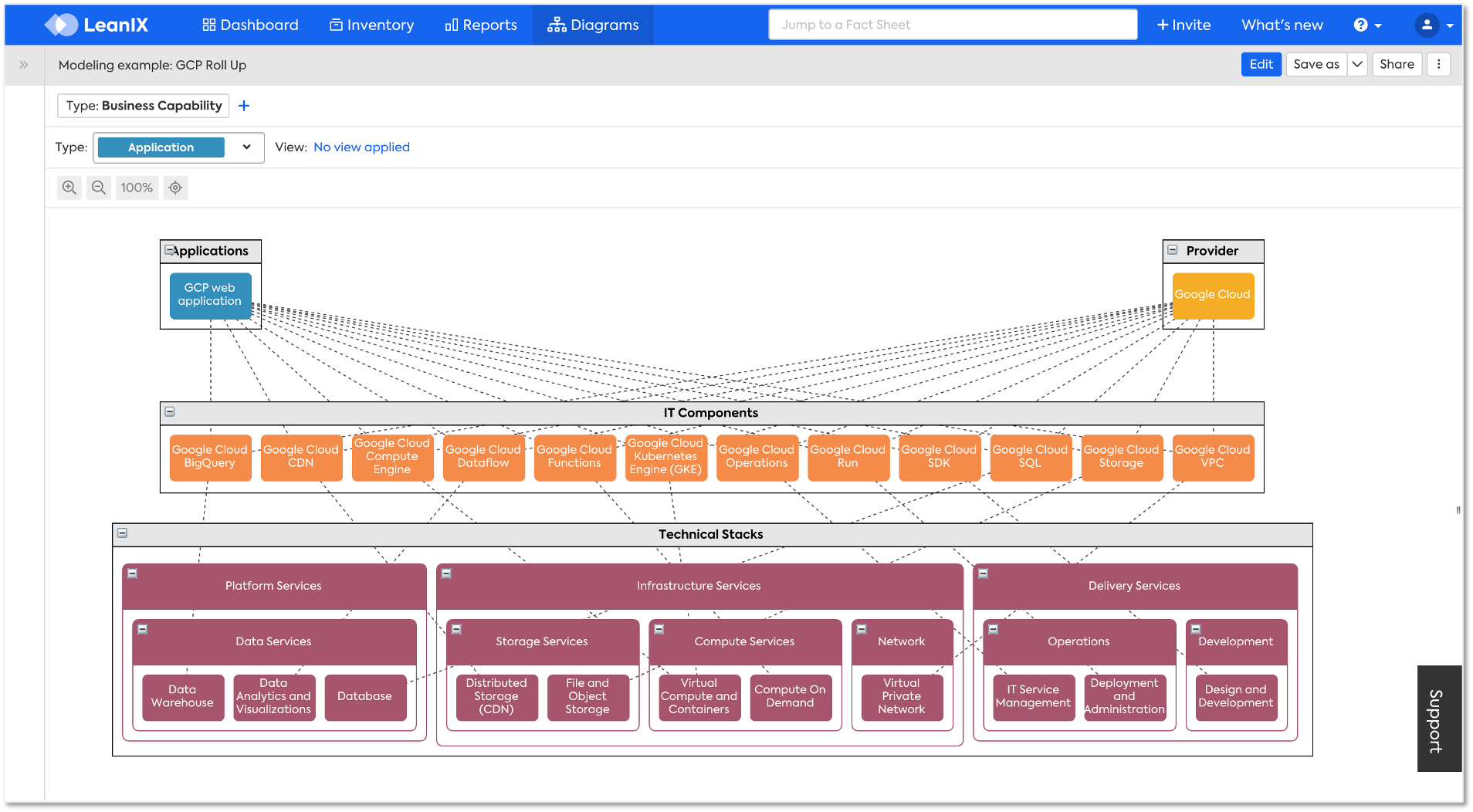The height and width of the screenshot is (812, 1473).
Task: Select the Google Cloud SQL component
Action: point(1030,457)
